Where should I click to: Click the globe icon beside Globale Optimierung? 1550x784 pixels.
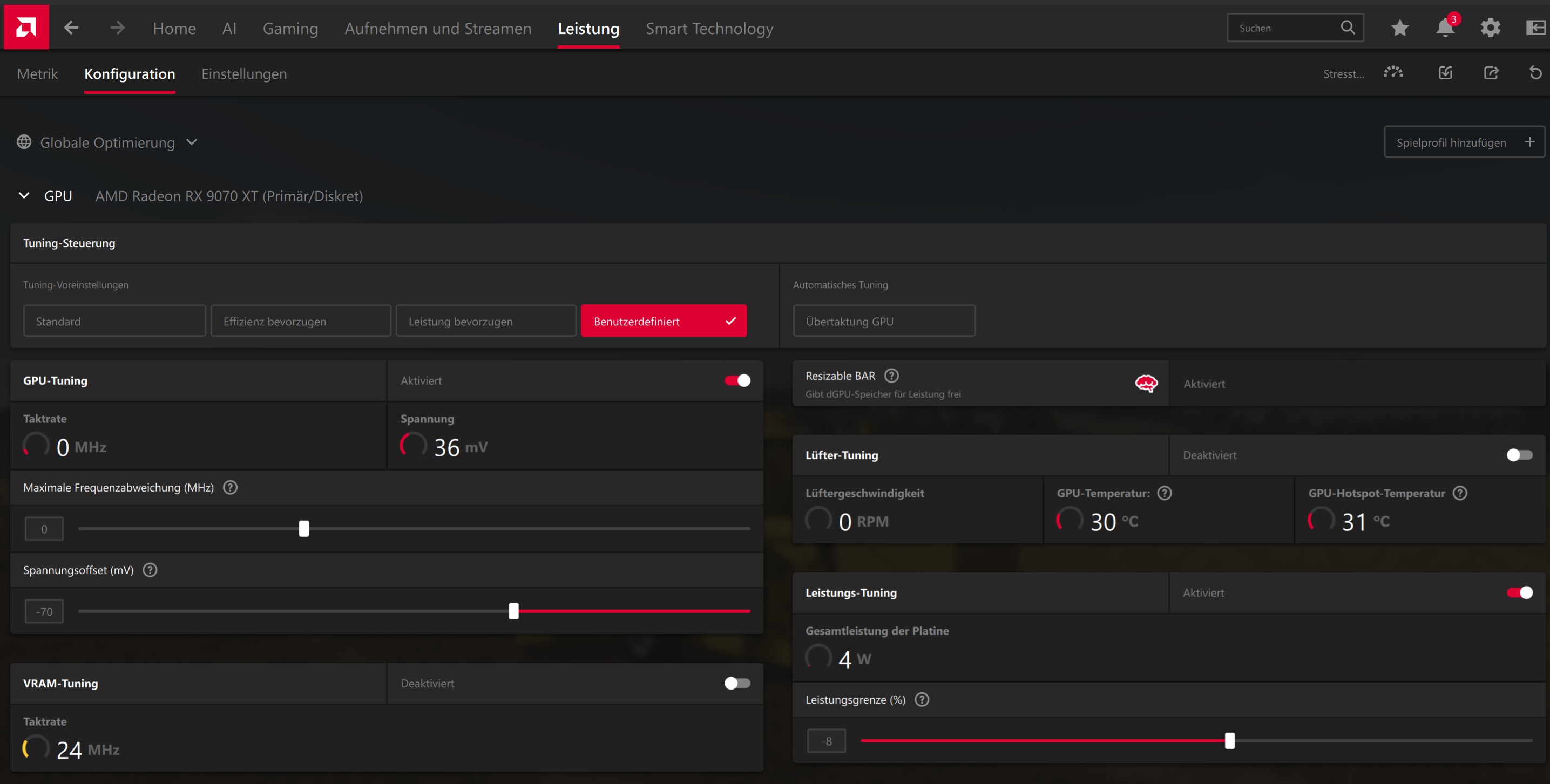pos(24,142)
